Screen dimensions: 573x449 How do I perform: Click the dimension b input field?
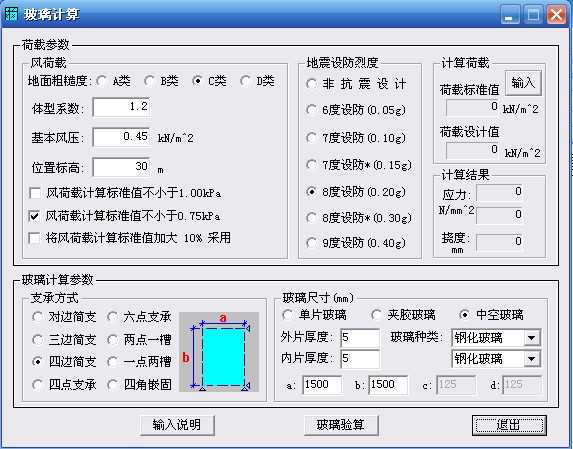click(x=388, y=385)
